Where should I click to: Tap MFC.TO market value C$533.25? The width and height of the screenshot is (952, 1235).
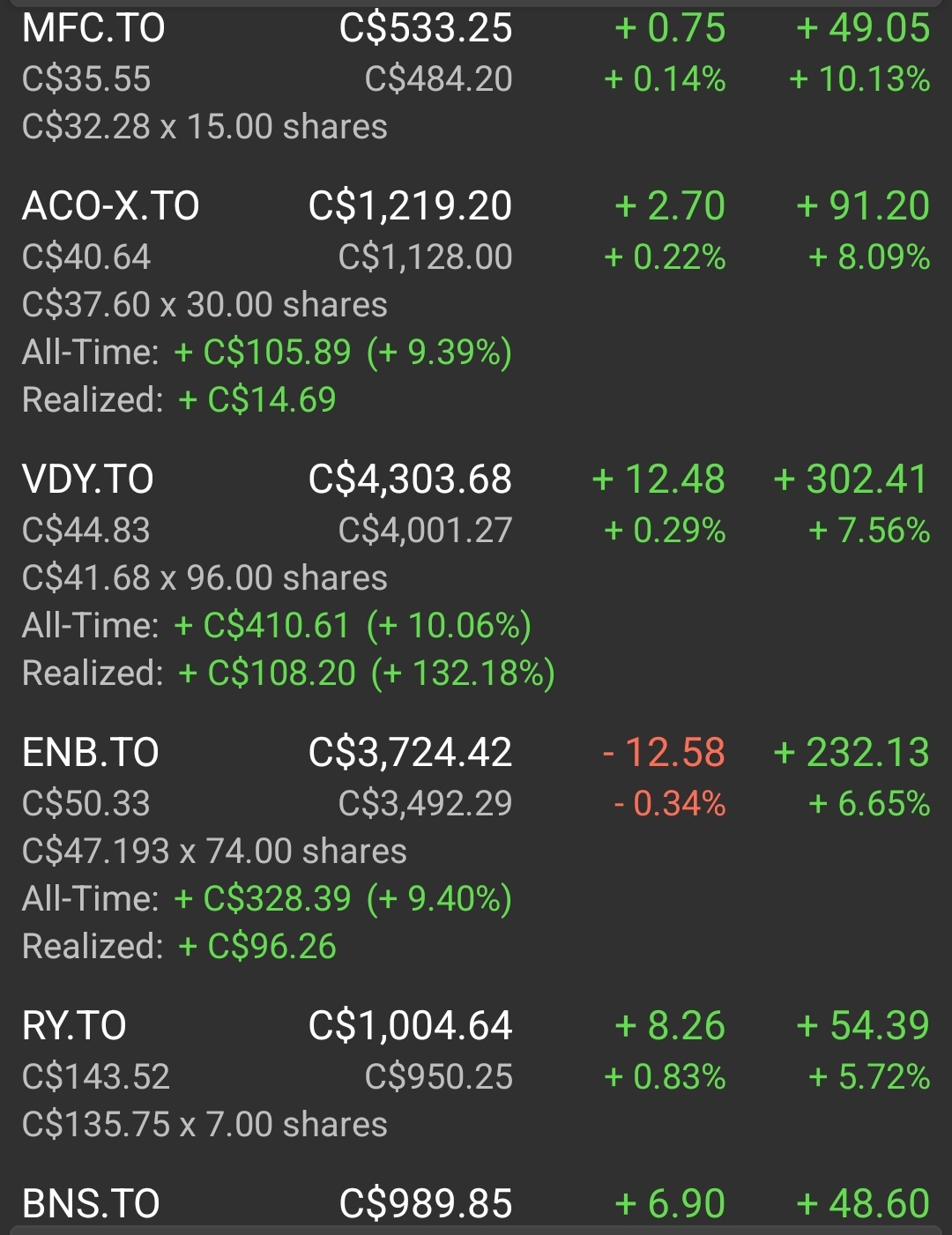coord(426,28)
